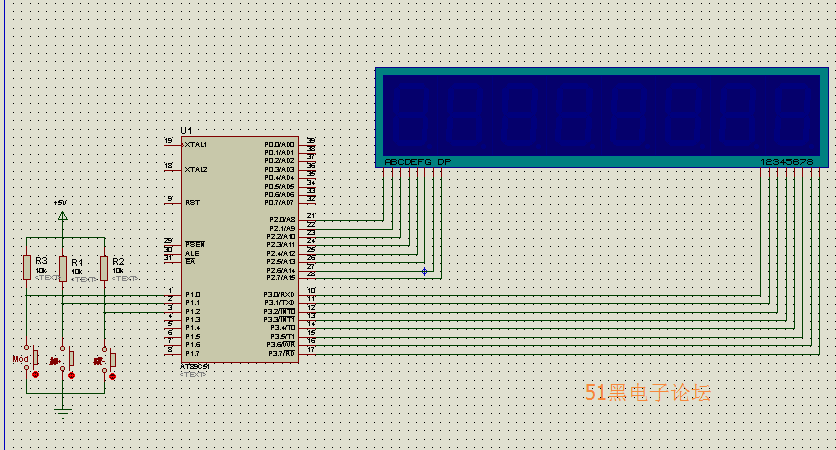Click the P3.0/RXD pin label
836x450 pixels.
click(279, 294)
